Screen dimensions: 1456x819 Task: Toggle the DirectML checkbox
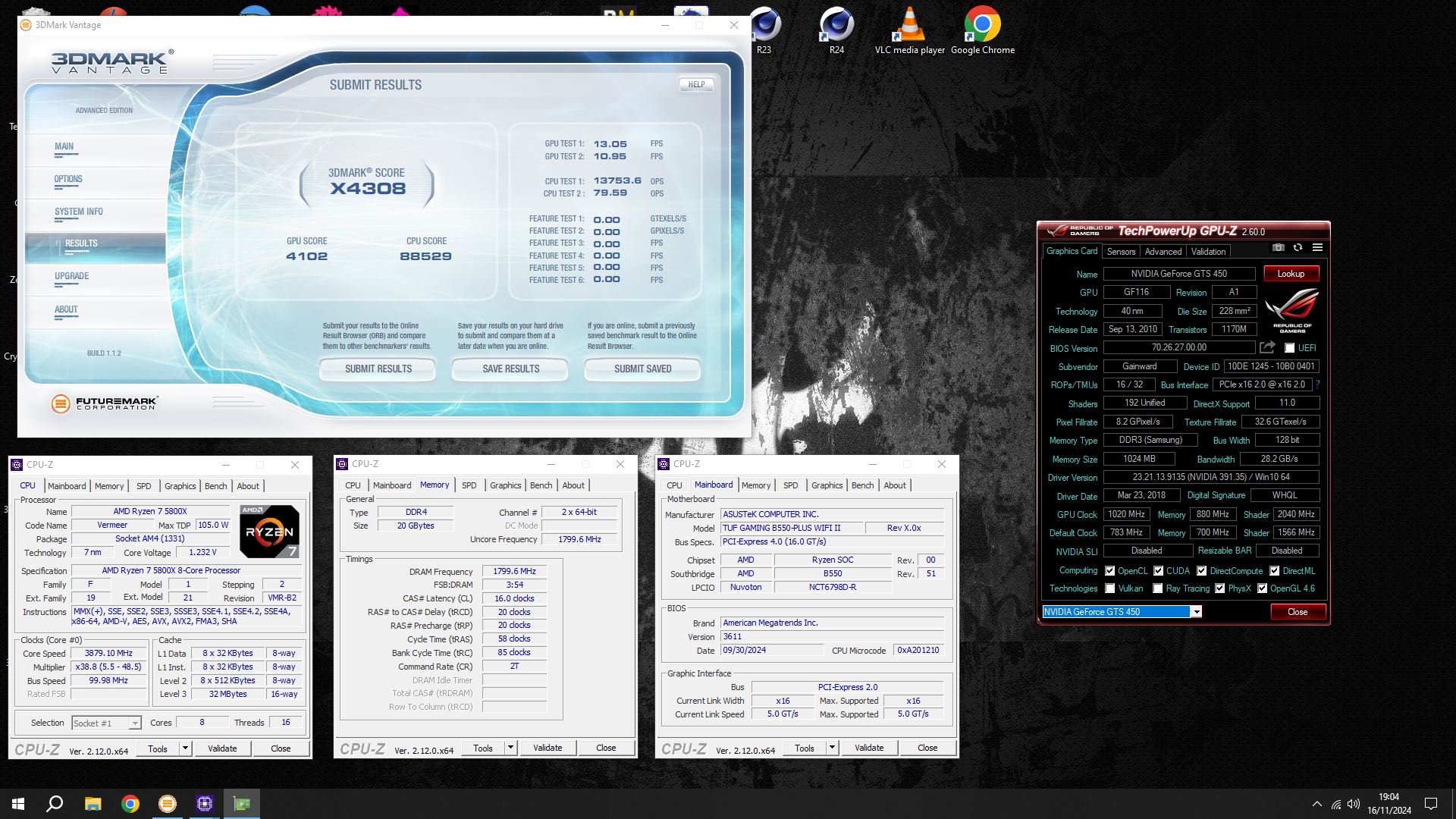click(1274, 571)
